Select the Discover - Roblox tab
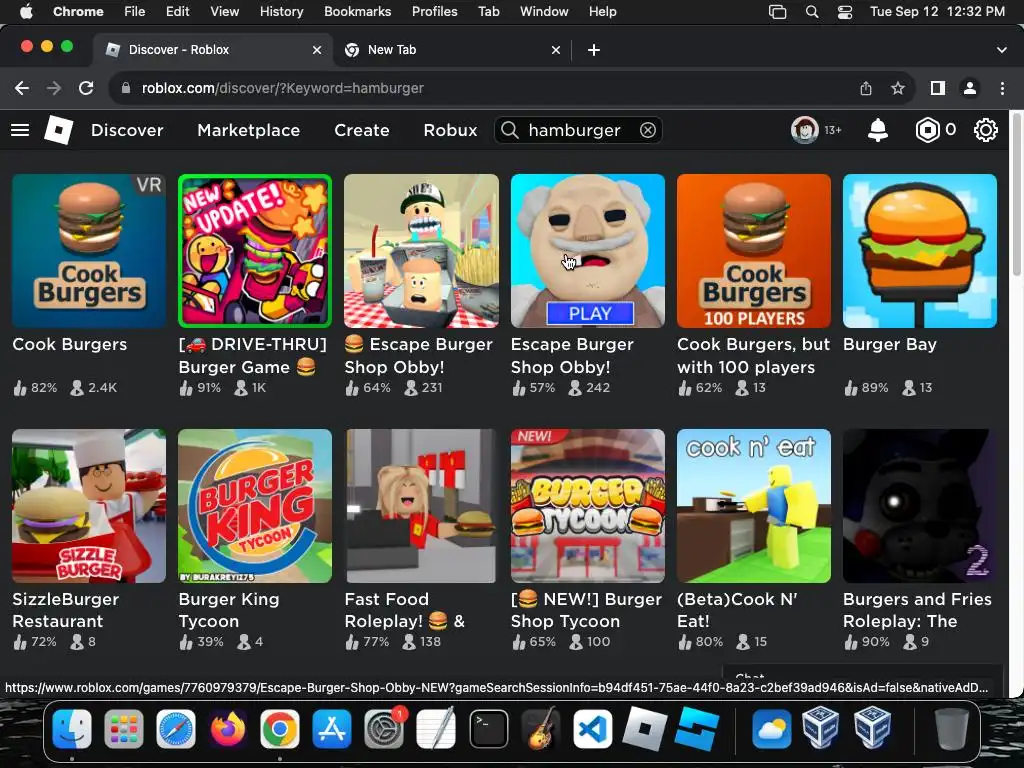The width and height of the screenshot is (1024, 768). click(214, 50)
